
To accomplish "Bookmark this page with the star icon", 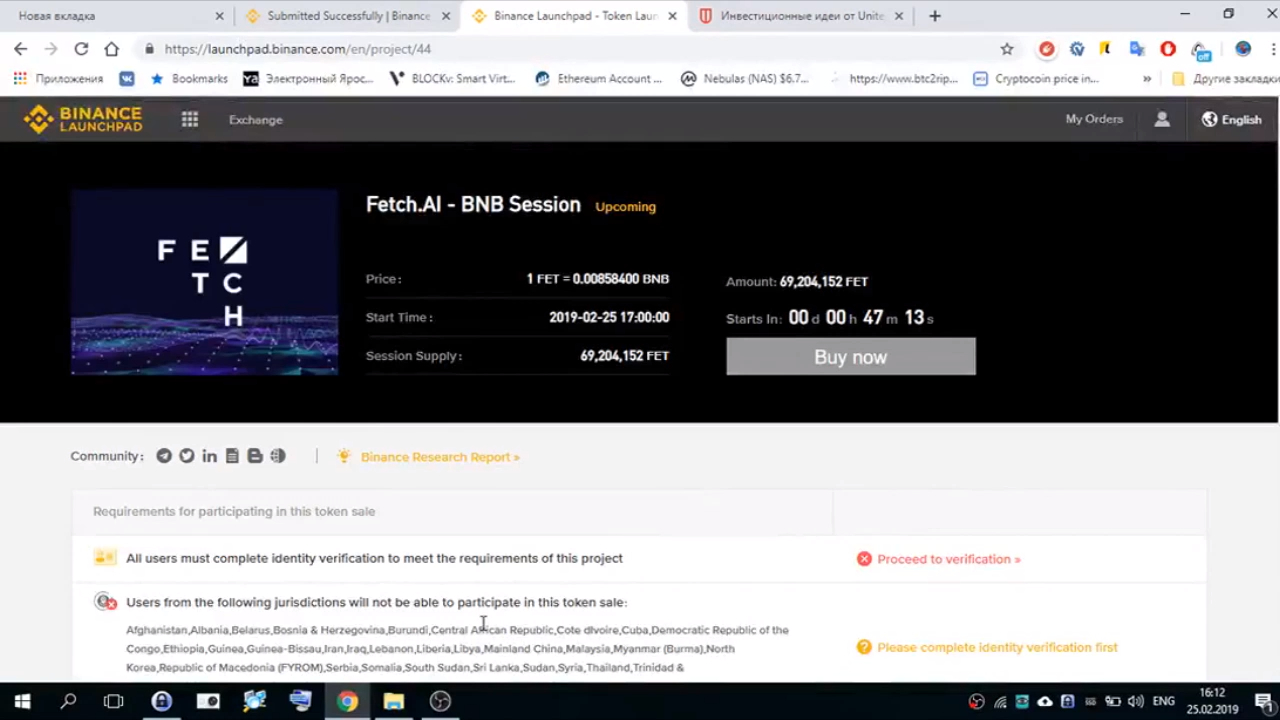I will click(x=1007, y=49).
